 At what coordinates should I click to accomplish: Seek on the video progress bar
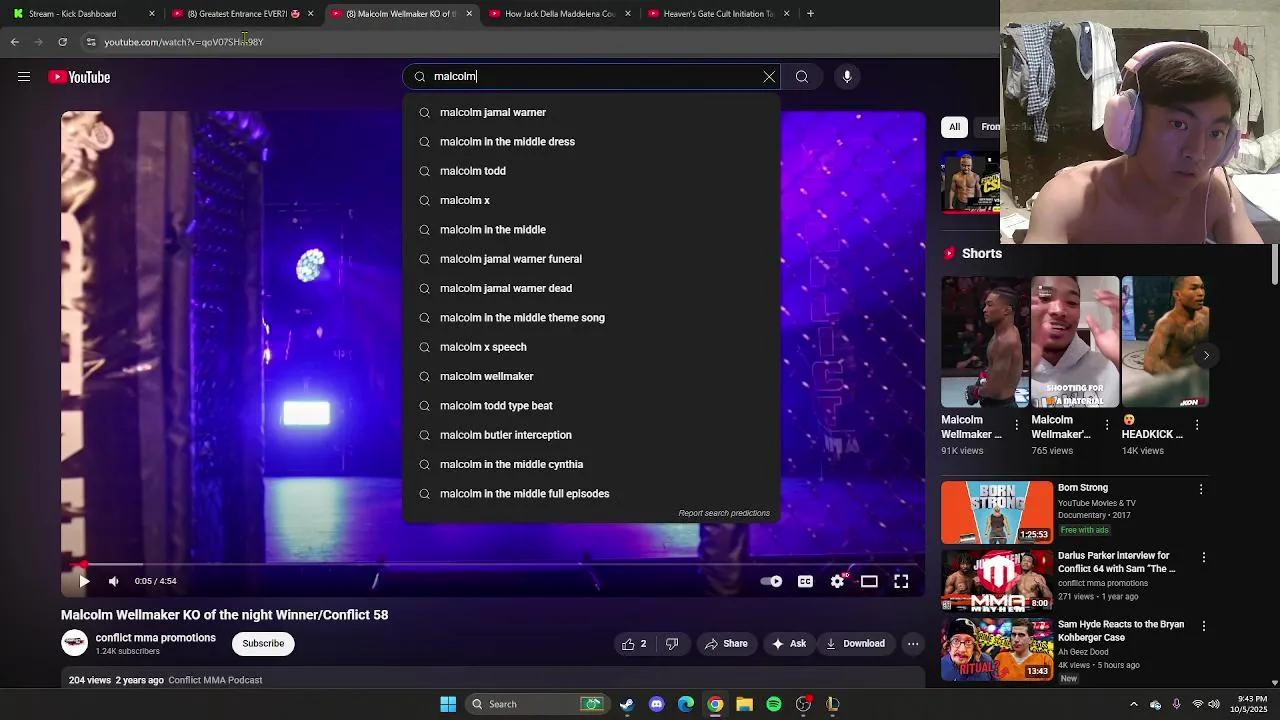coord(493,564)
